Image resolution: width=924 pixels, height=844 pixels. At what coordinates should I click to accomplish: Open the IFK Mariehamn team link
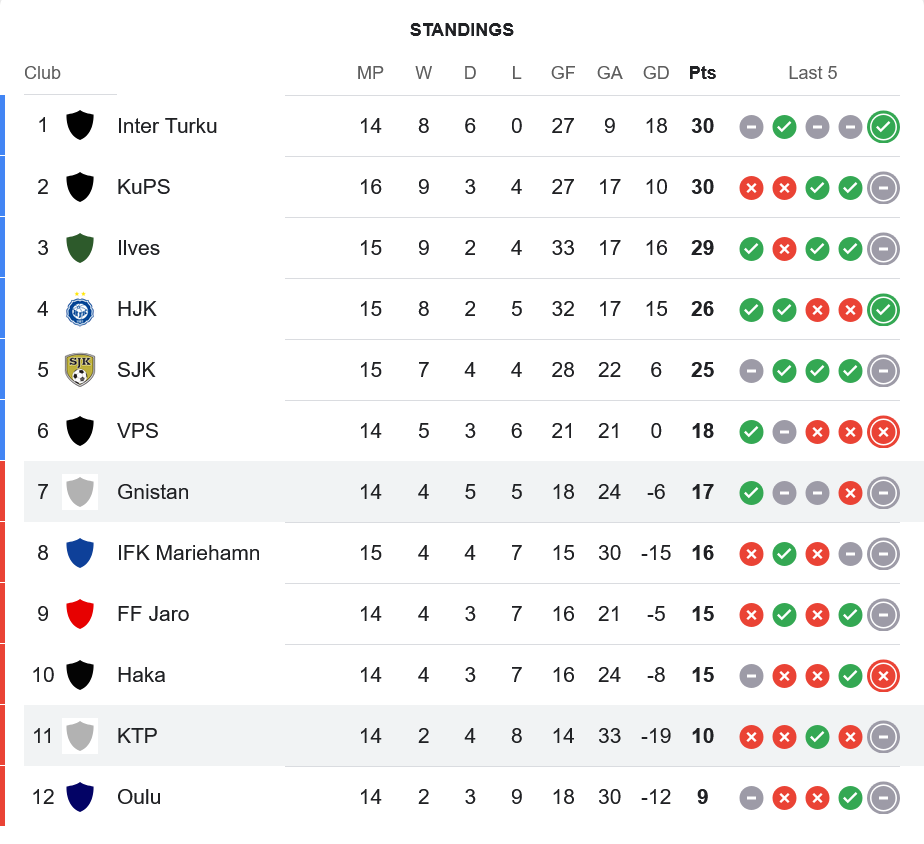188,553
